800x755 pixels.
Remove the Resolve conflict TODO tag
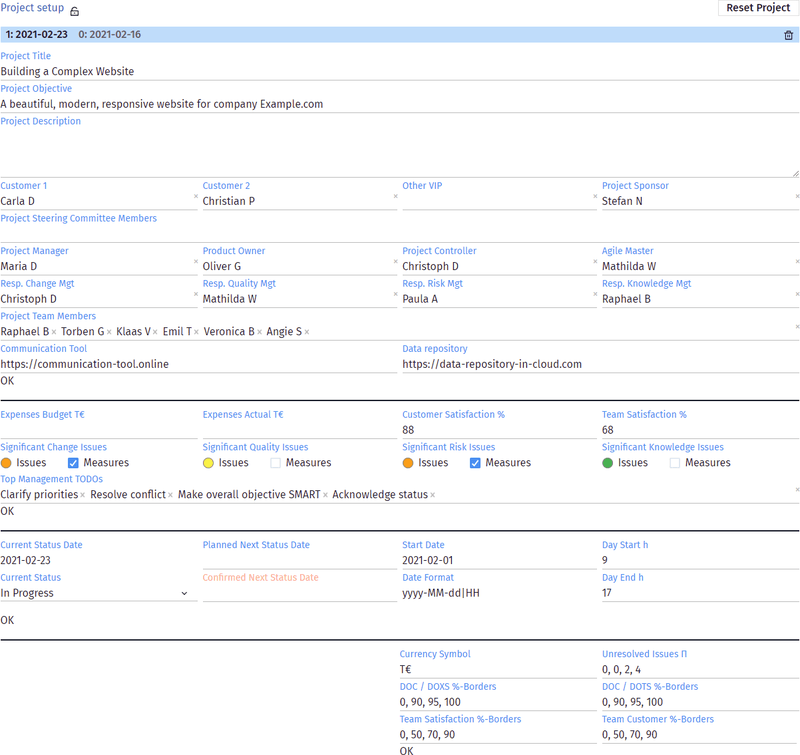[x=170, y=495]
